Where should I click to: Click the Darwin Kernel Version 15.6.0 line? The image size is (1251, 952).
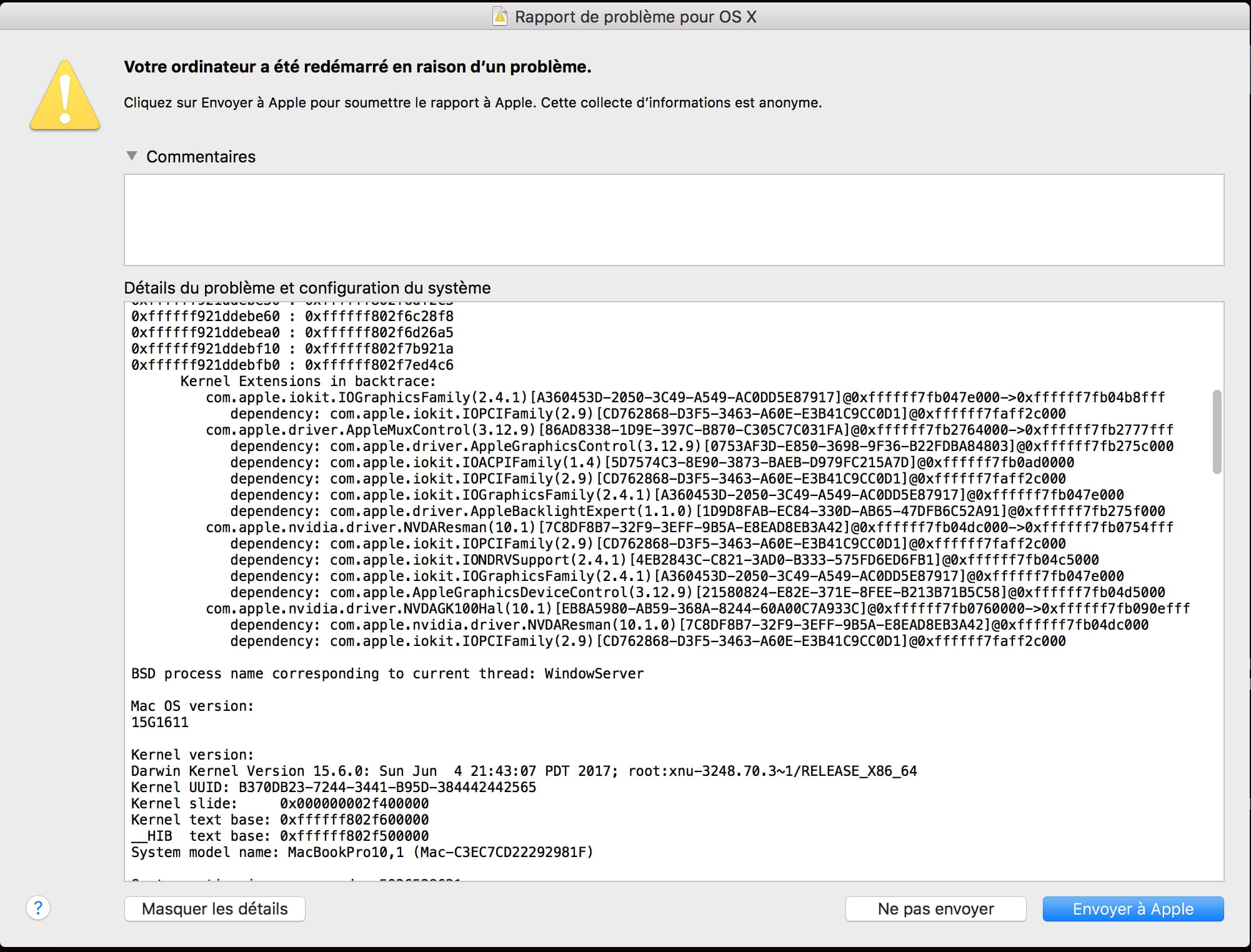click(x=524, y=771)
